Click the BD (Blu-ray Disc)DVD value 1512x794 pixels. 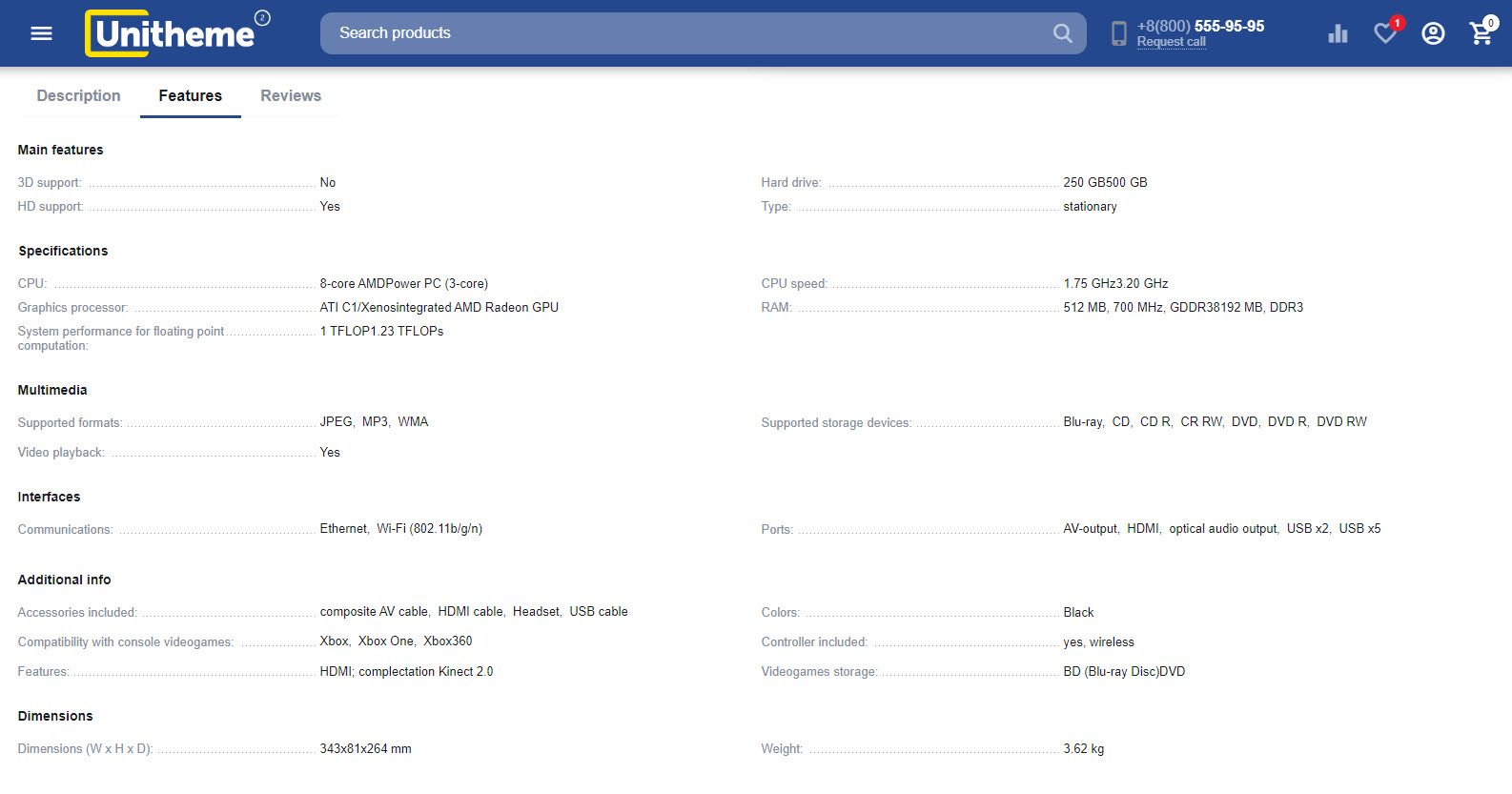point(1124,671)
